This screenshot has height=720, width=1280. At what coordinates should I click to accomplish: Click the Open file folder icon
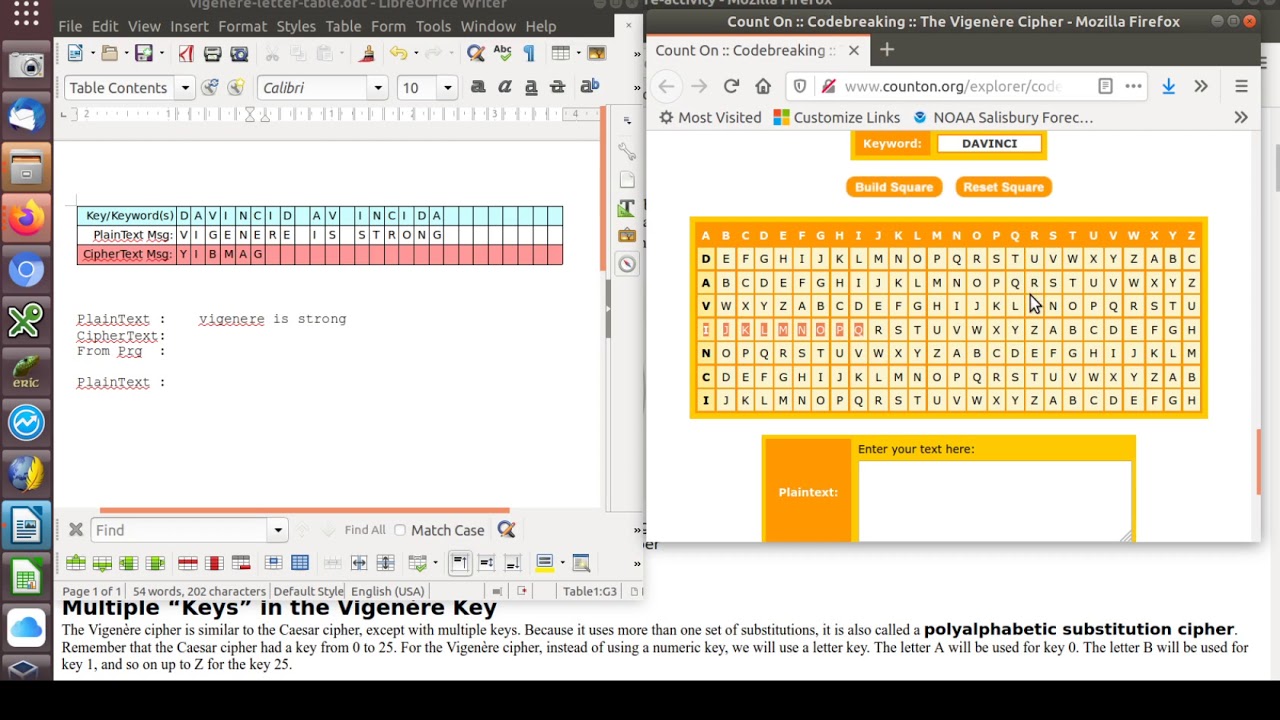click(x=109, y=53)
